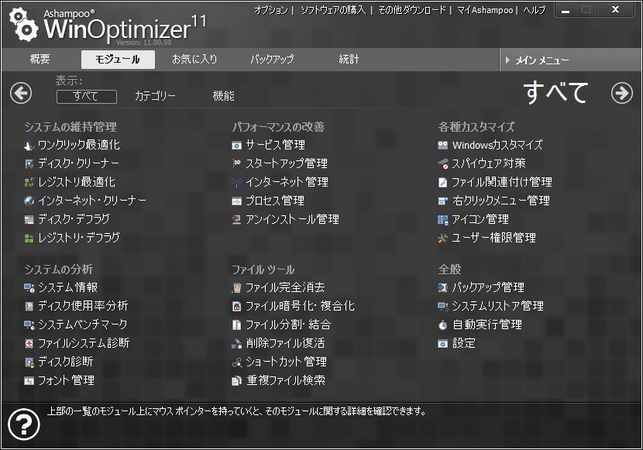Click the ディスク・デフラグ icon
This screenshot has width=643, height=450.
point(29,219)
